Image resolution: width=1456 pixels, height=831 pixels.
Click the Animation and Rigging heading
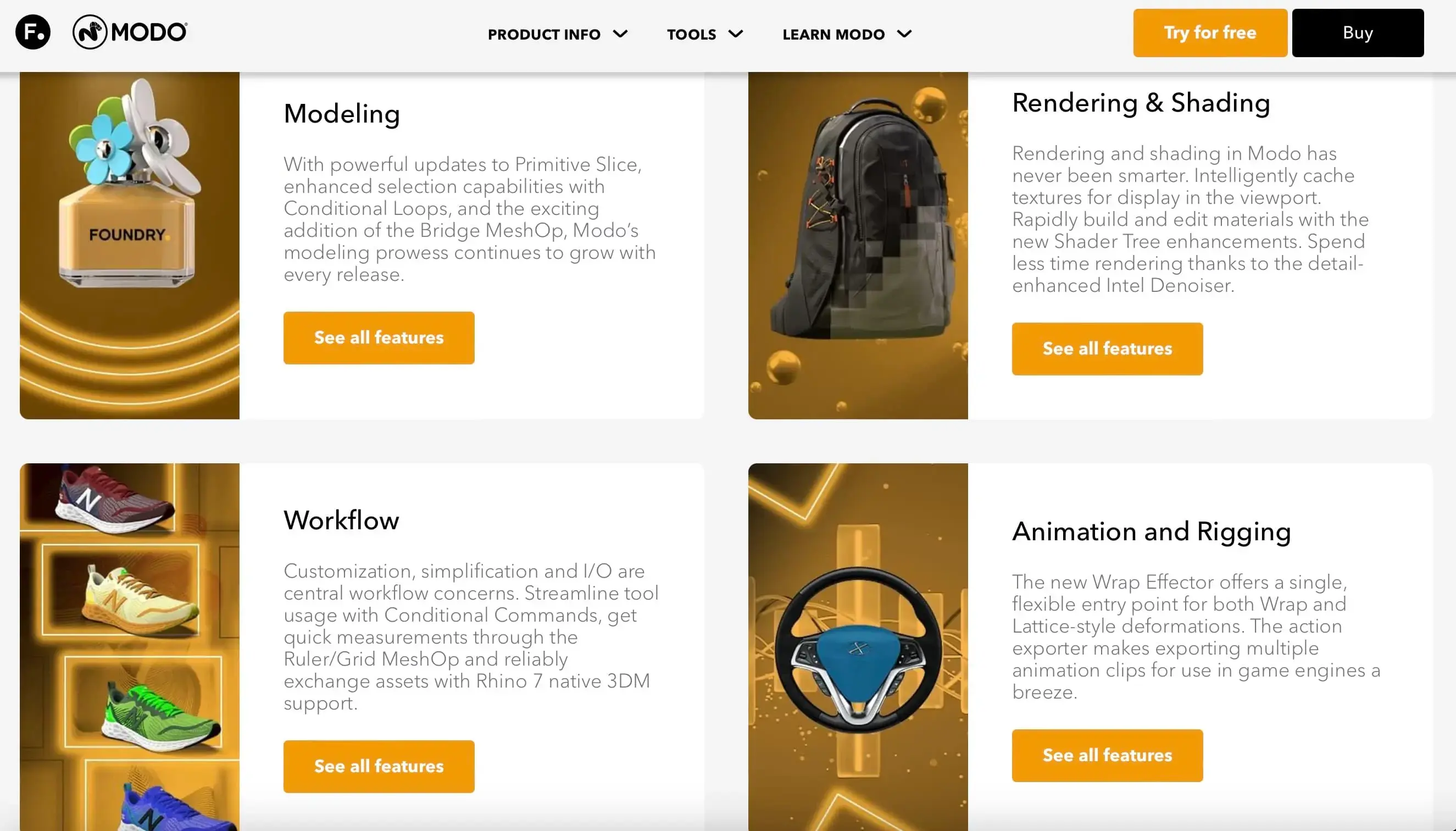click(x=1151, y=531)
